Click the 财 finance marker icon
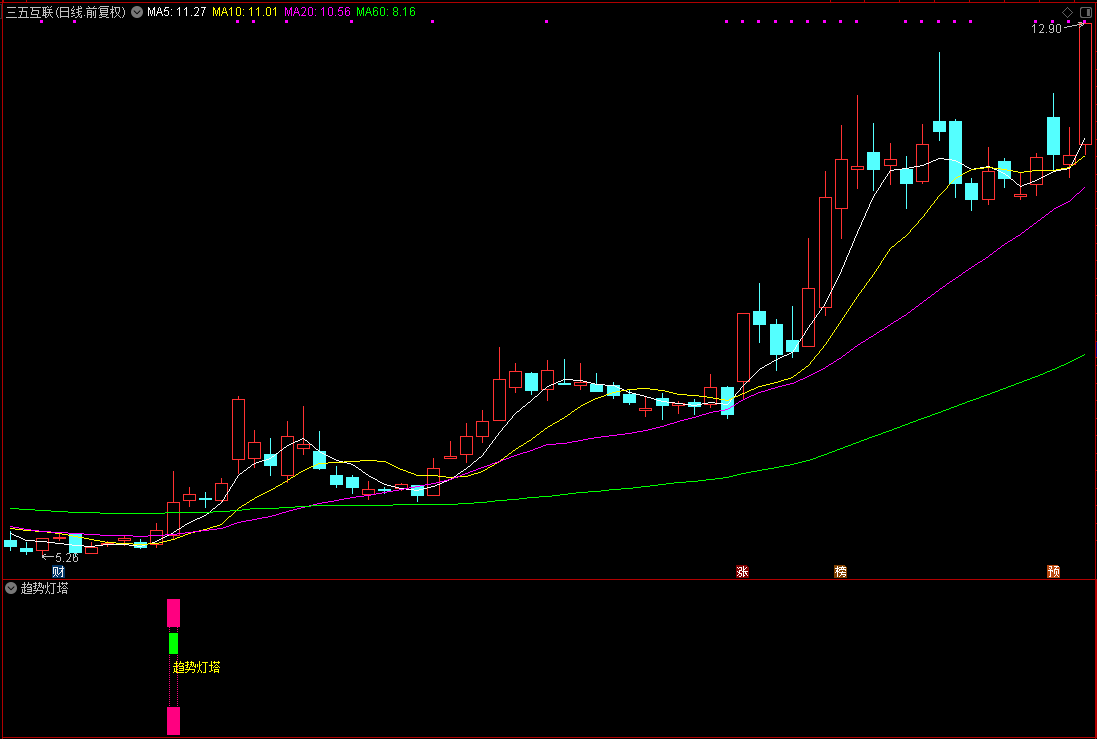The image size is (1097, 739). click(x=58, y=572)
